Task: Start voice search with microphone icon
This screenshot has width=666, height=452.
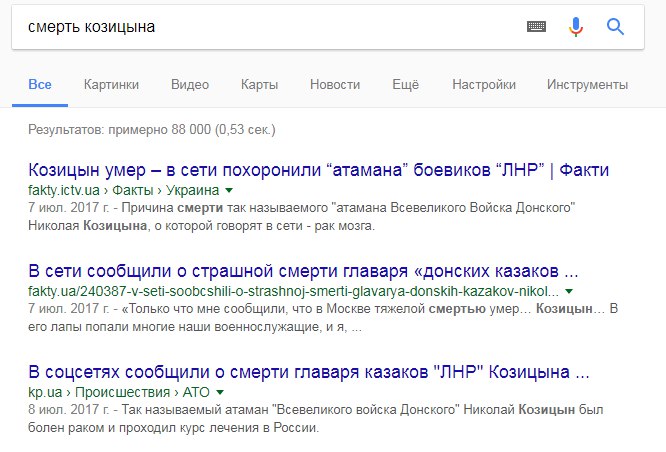Action: (x=576, y=27)
